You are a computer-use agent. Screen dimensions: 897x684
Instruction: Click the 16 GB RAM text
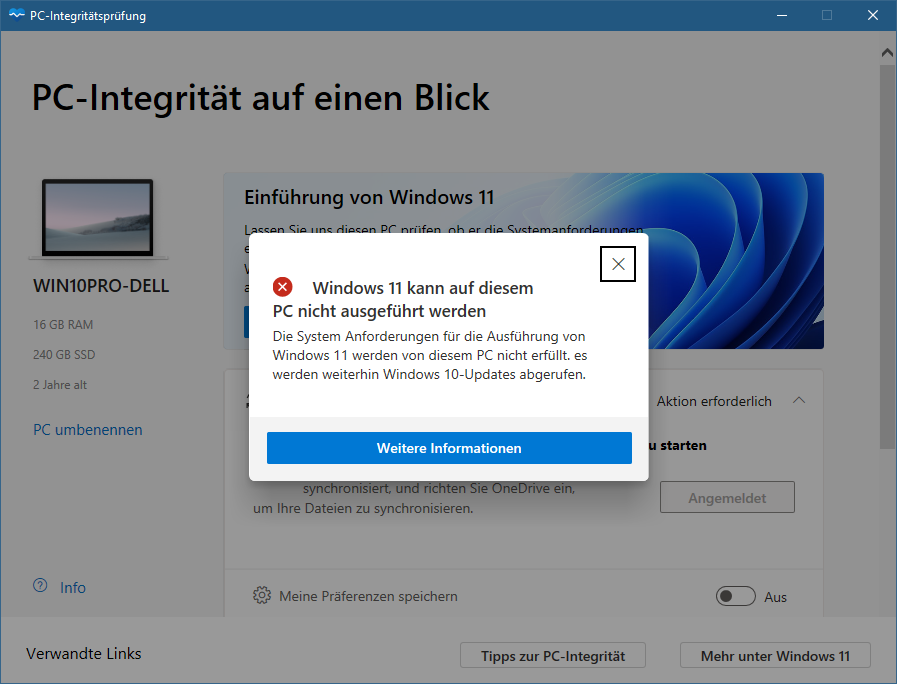click(63, 324)
